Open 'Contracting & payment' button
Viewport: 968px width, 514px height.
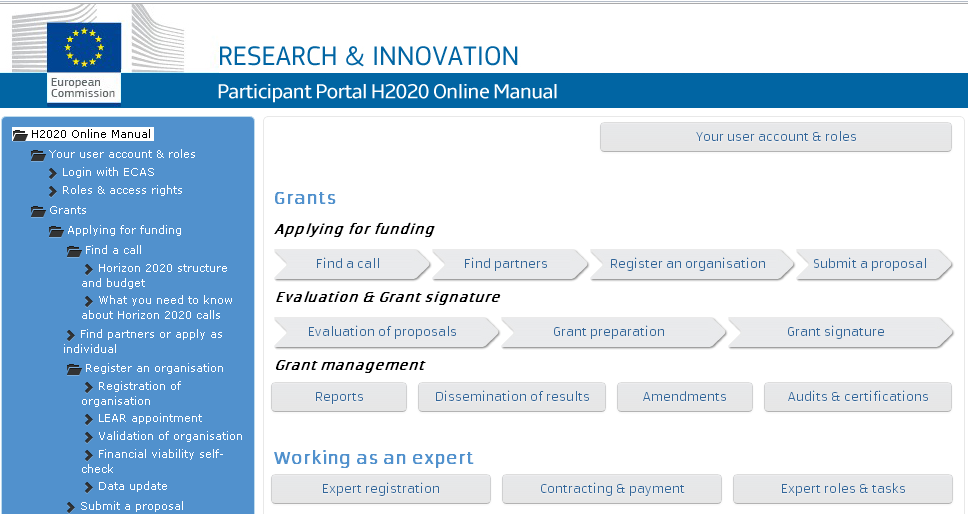click(612, 489)
